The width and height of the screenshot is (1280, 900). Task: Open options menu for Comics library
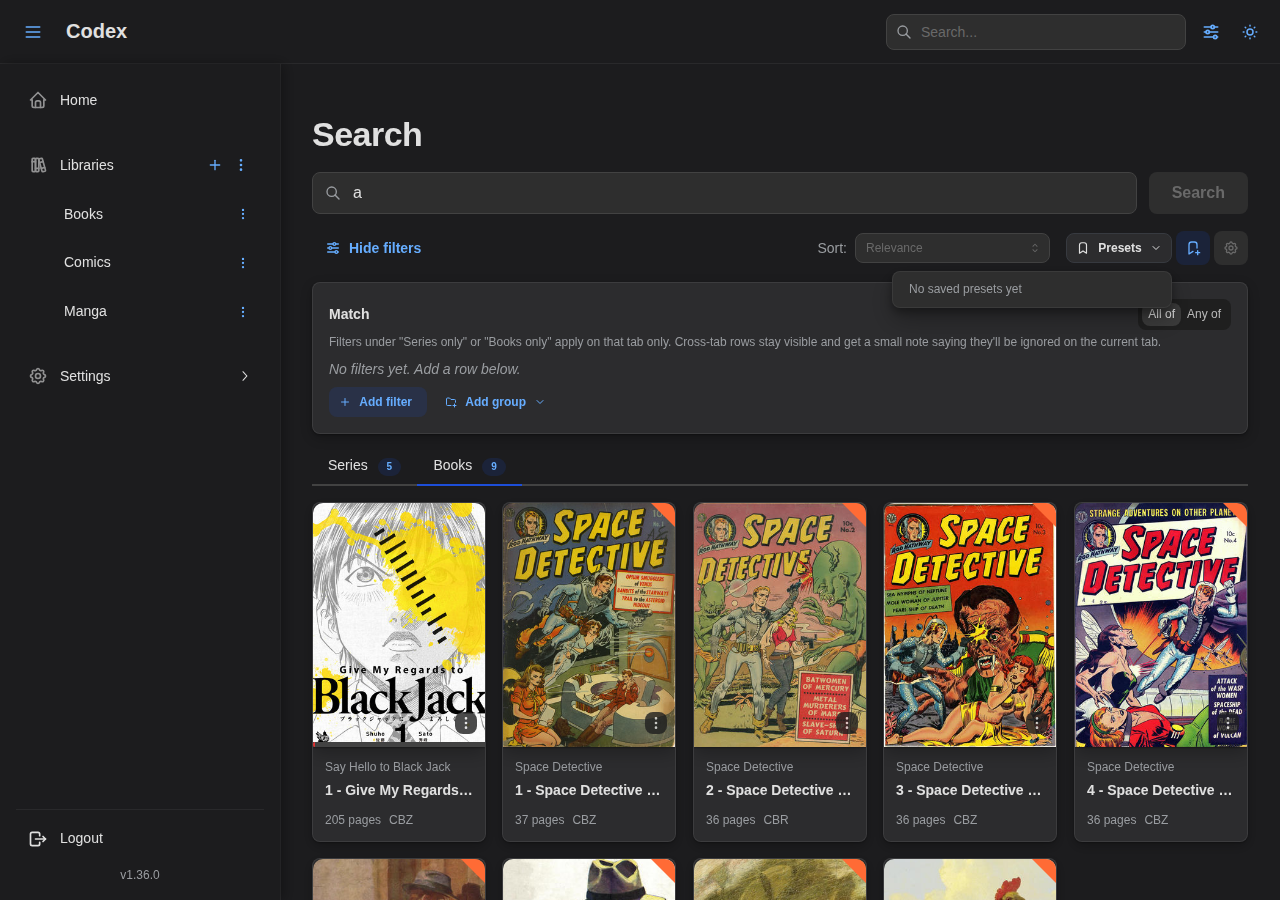tap(242, 263)
